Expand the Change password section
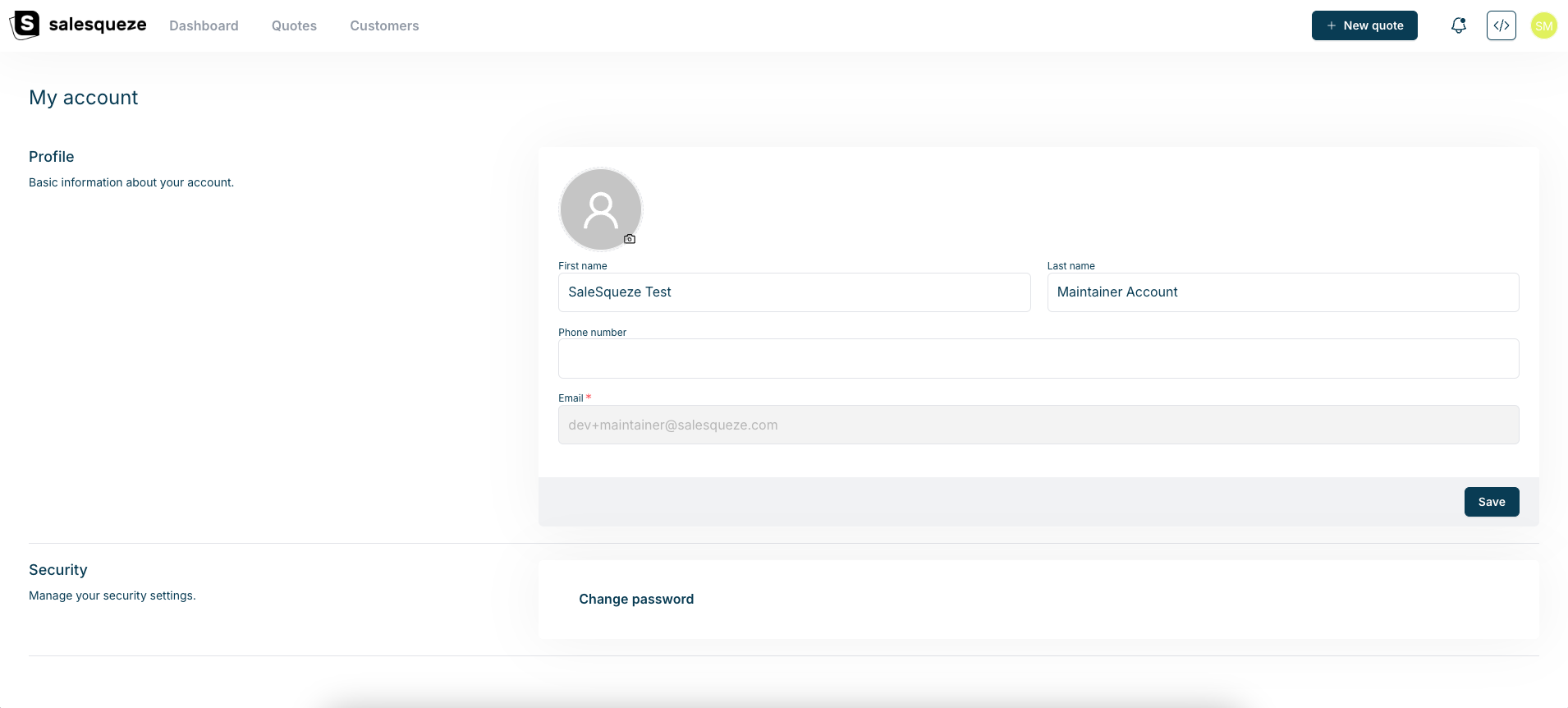This screenshot has width=1568, height=708. tap(636, 600)
